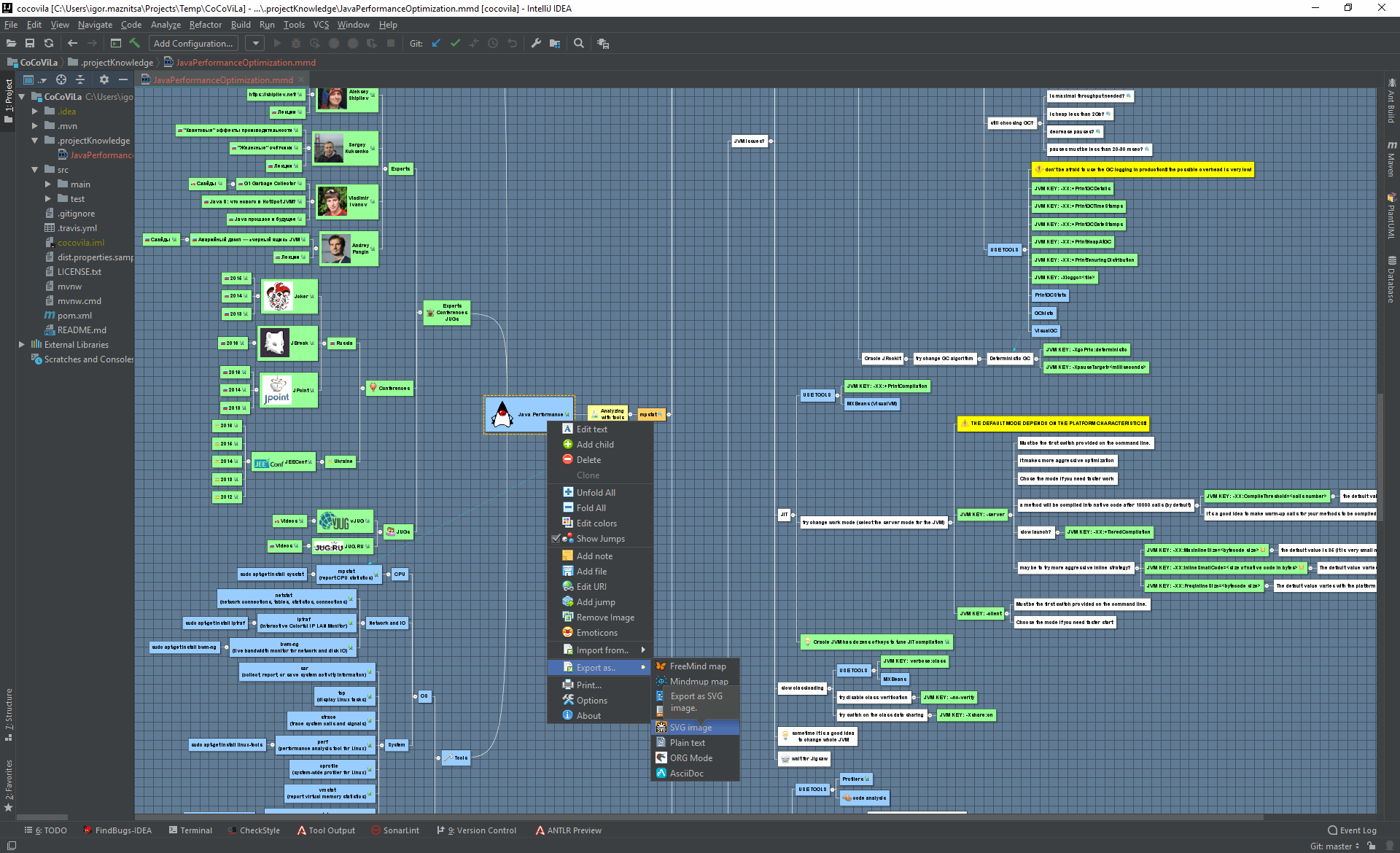The image size is (1400, 853).
Task: Click the Synchronize refresh toolbar icon
Action: point(49,44)
